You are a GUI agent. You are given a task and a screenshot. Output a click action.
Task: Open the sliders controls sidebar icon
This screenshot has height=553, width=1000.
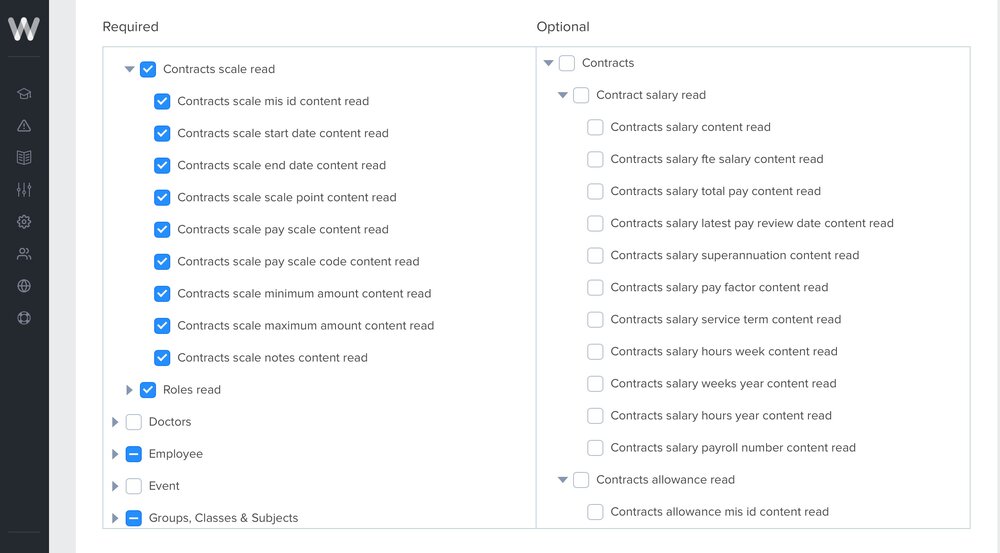coord(24,189)
